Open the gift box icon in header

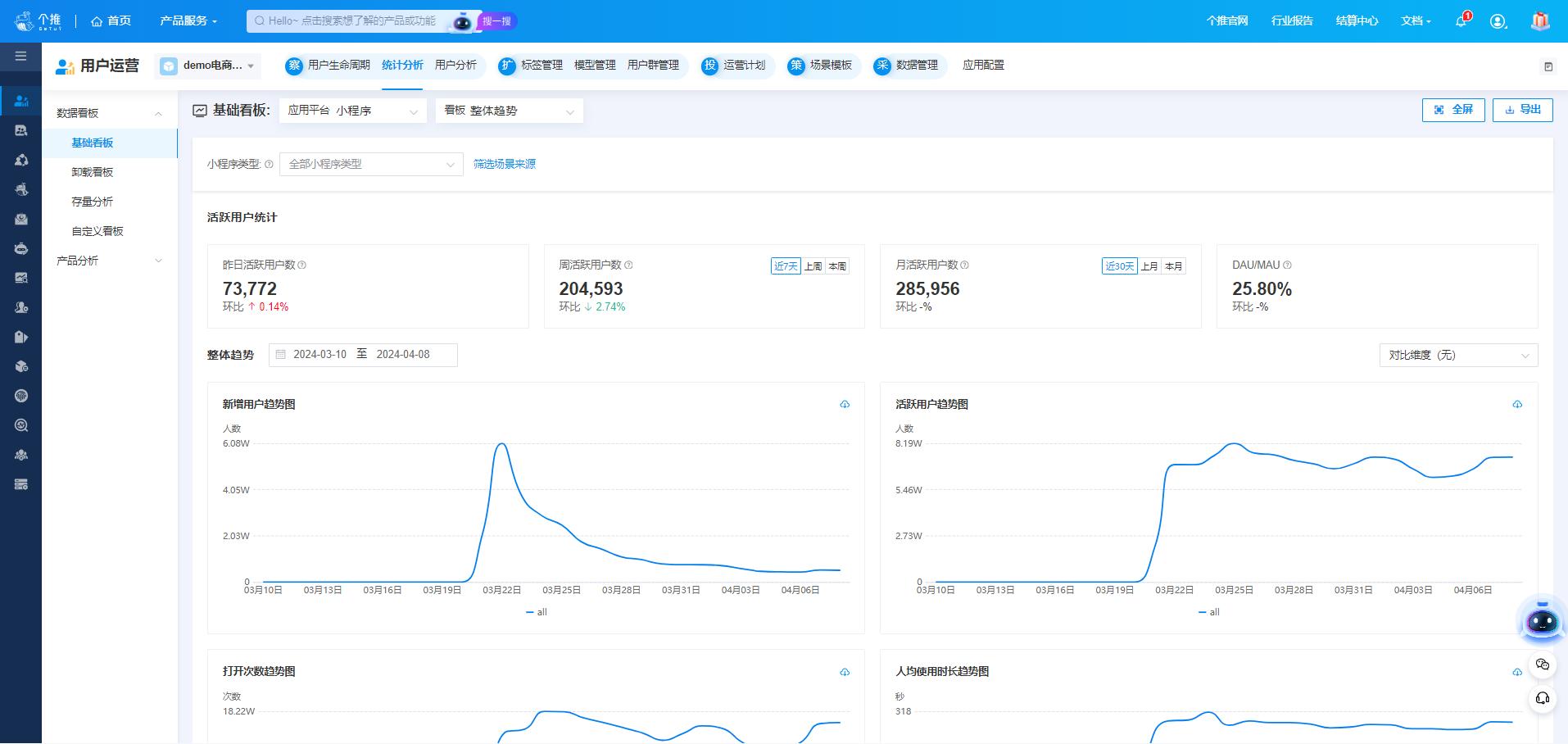click(x=1540, y=21)
